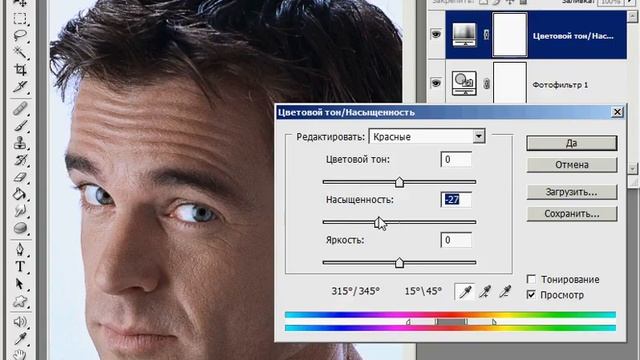
Task: Enable the Тонирование checkbox
Action: pyautogui.click(x=531, y=279)
